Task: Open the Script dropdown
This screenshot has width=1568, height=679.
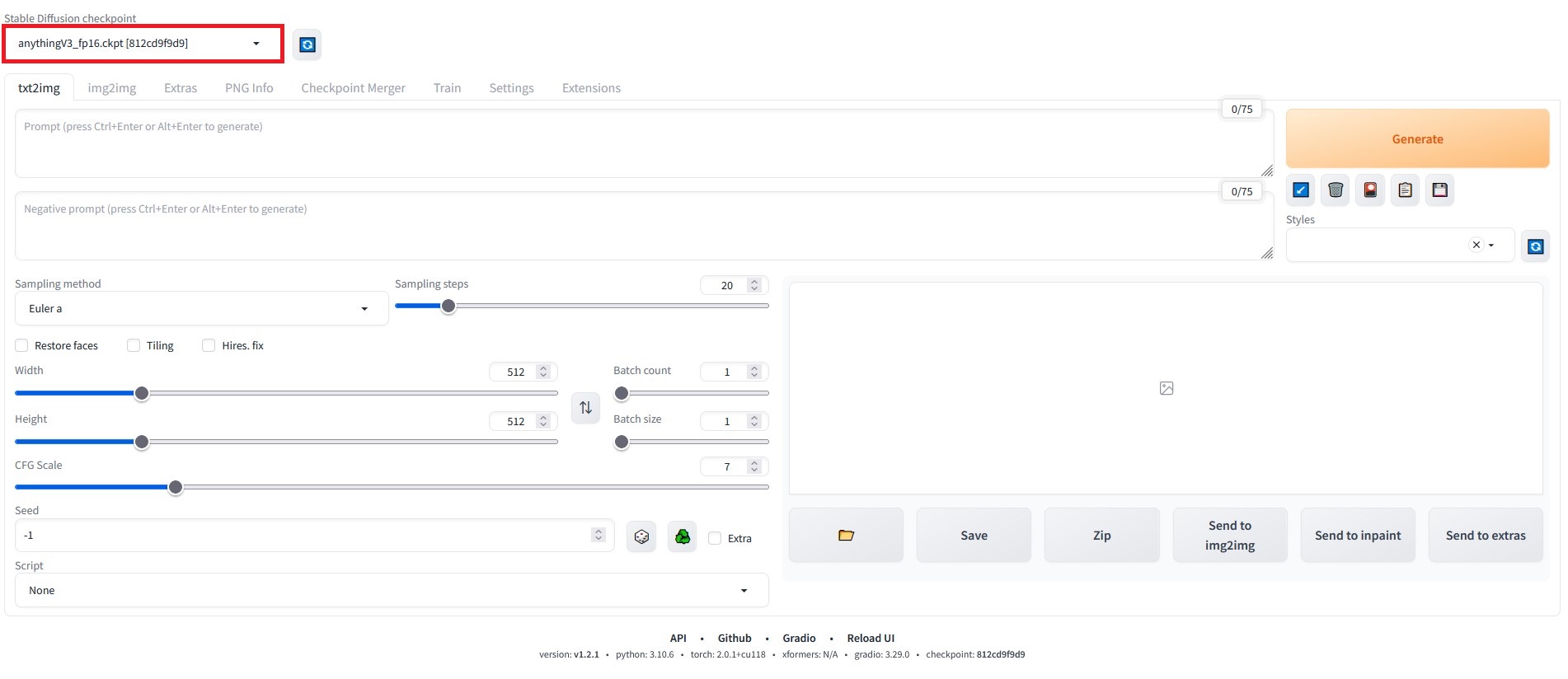Action: (391, 591)
